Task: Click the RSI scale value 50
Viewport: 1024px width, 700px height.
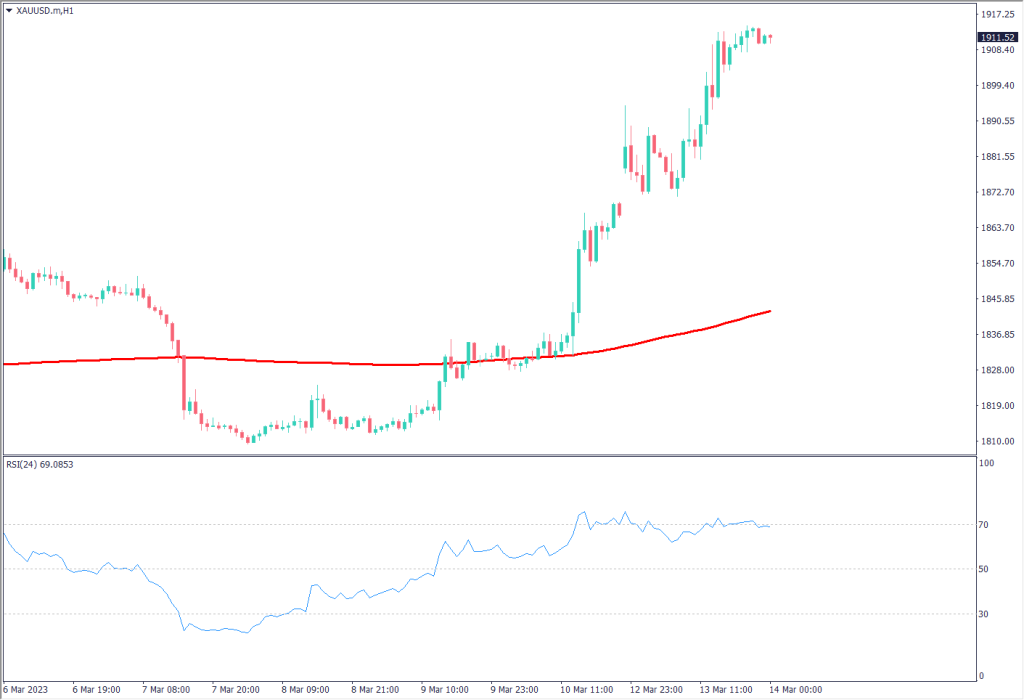Action: click(x=985, y=569)
